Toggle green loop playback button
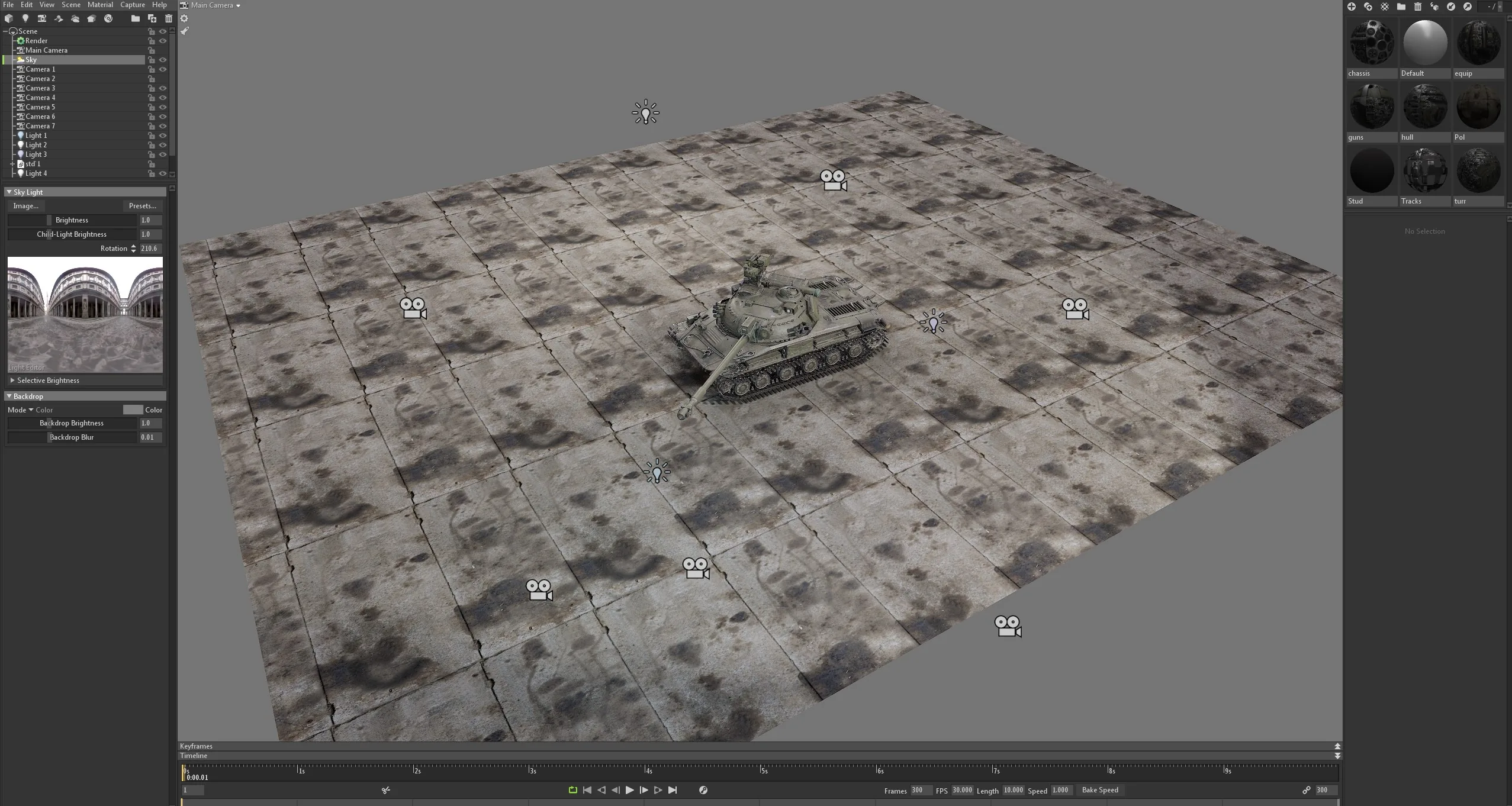The width and height of the screenshot is (1512, 806). click(x=572, y=790)
